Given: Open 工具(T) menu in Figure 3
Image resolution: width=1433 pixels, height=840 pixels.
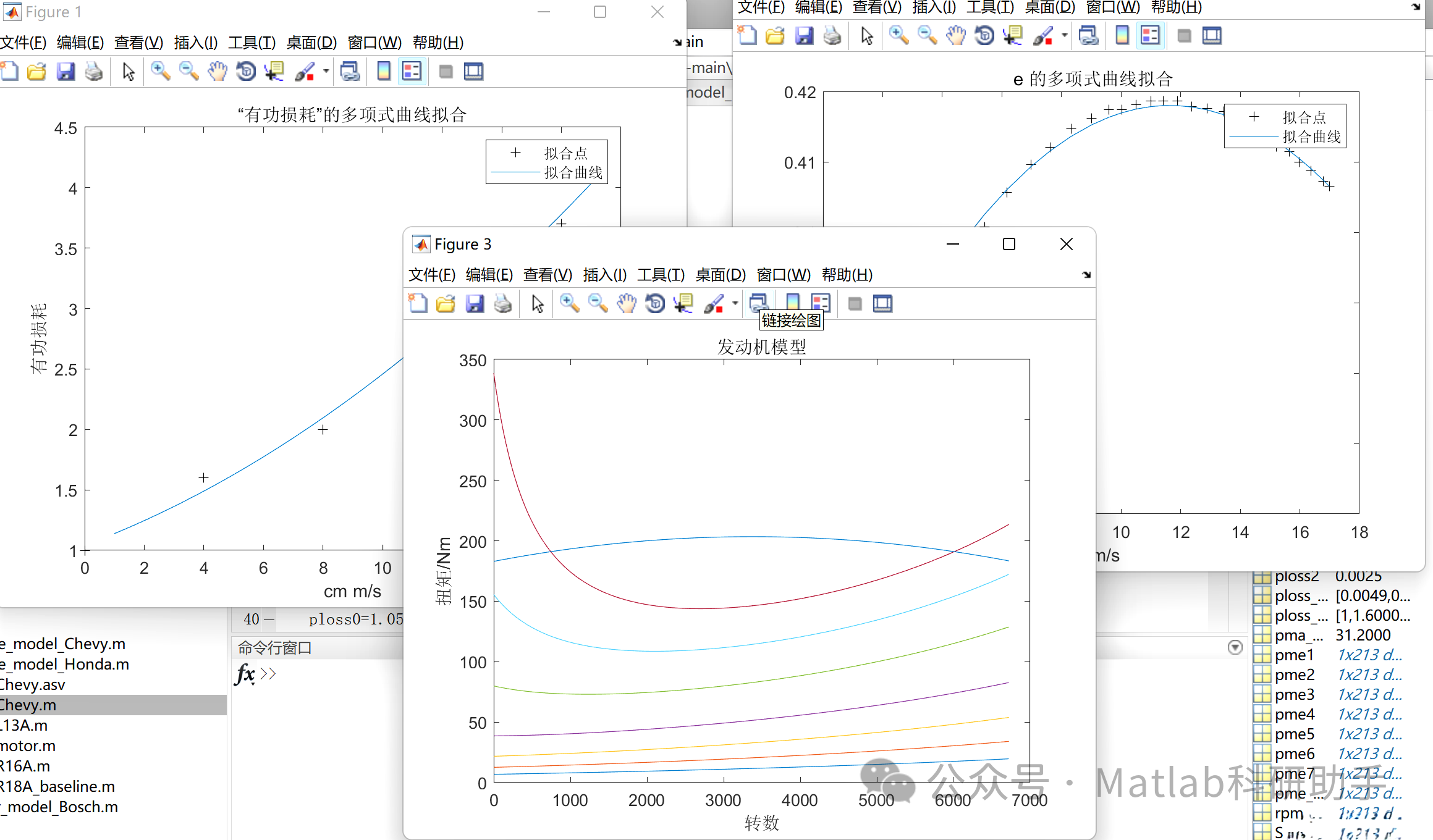Looking at the screenshot, I should coord(661,275).
